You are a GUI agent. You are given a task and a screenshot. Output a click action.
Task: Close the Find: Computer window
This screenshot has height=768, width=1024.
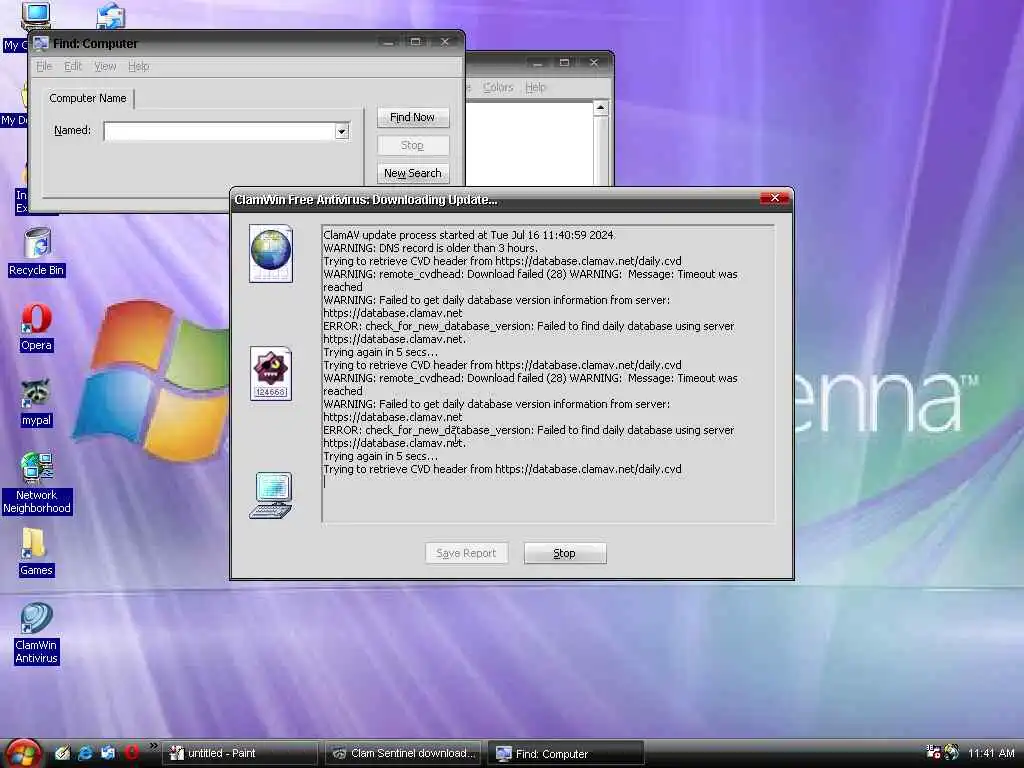445,42
